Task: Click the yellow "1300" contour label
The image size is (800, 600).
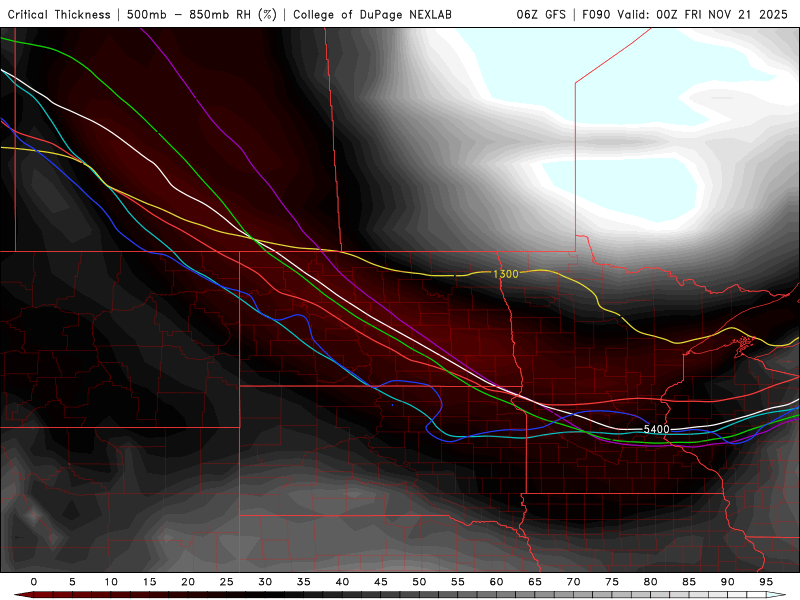Action: 506,274
